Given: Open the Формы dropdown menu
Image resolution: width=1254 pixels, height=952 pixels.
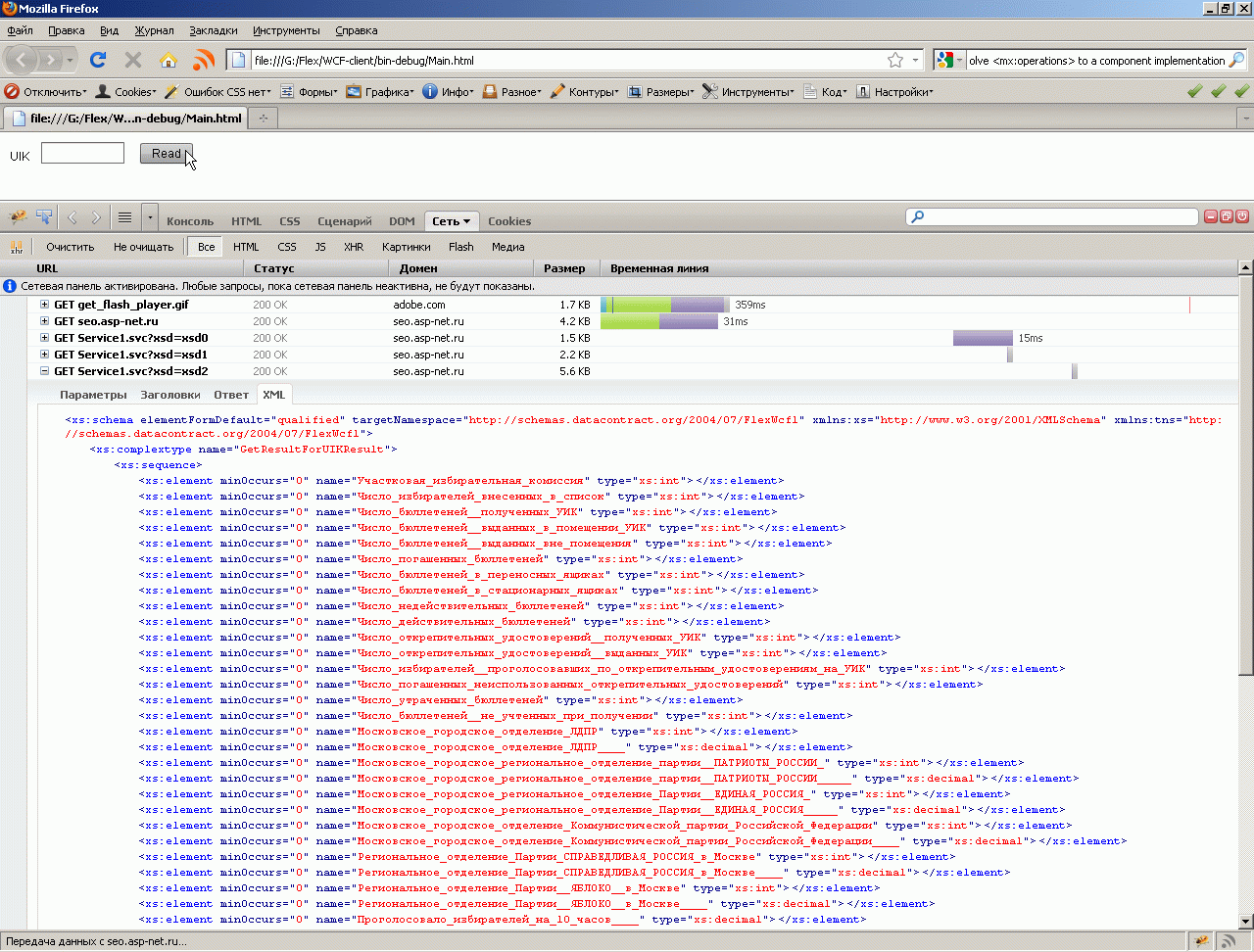Looking at the screenshot, I should pyautogui.click(x=309, y=91).
